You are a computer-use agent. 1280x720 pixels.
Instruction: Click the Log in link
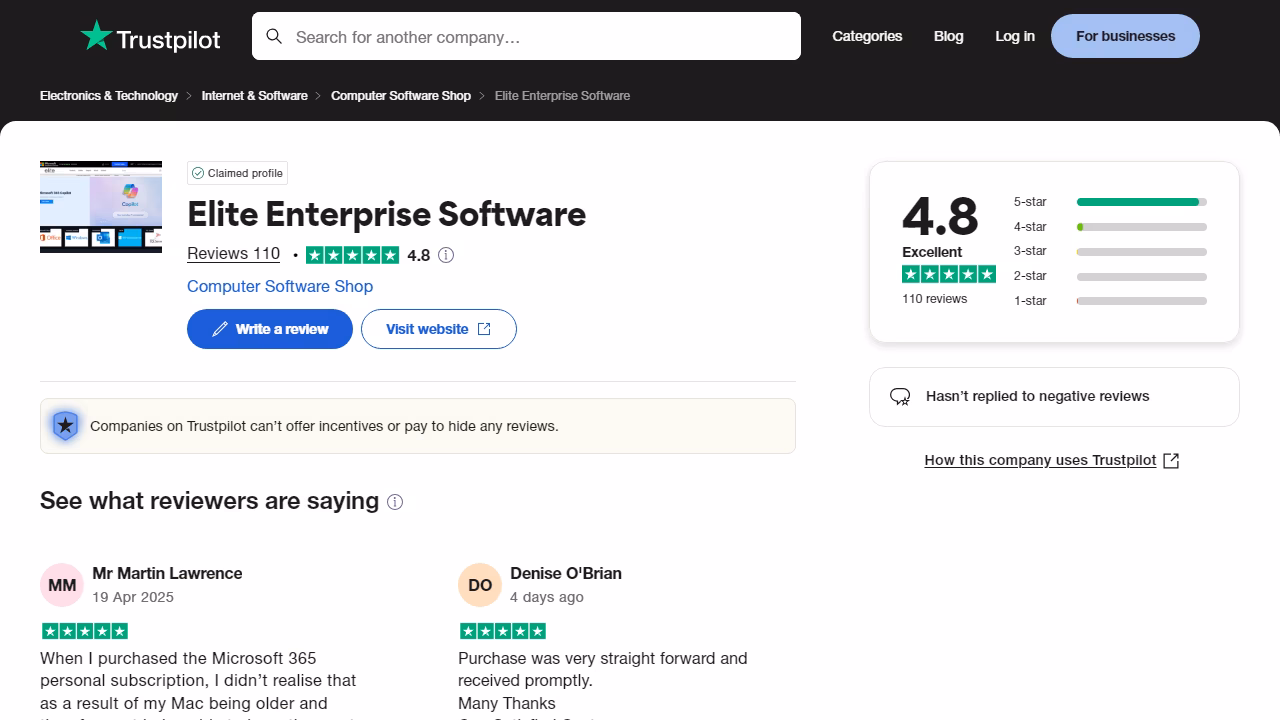(x=1014, y=36)
